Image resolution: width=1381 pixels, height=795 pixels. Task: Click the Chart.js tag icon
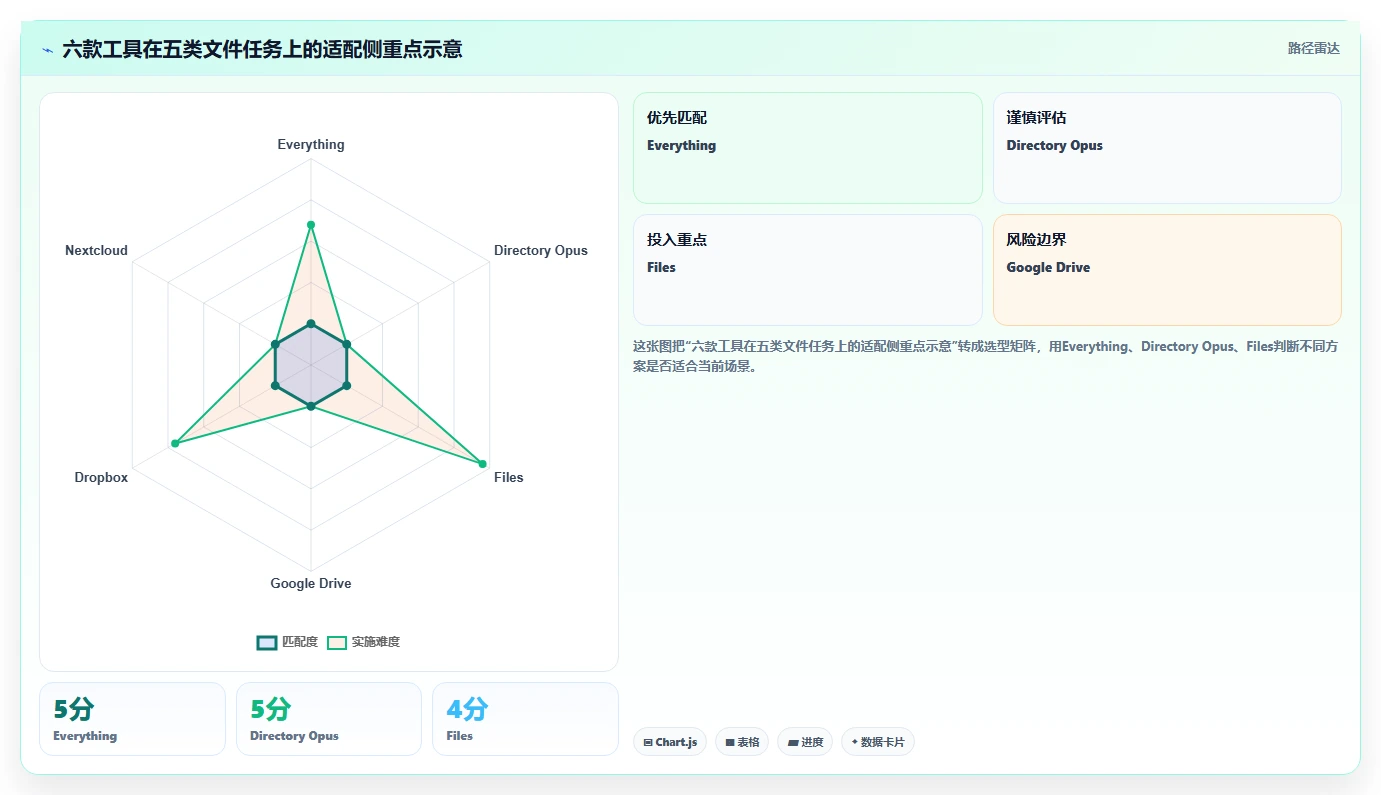tap(648, 742)
